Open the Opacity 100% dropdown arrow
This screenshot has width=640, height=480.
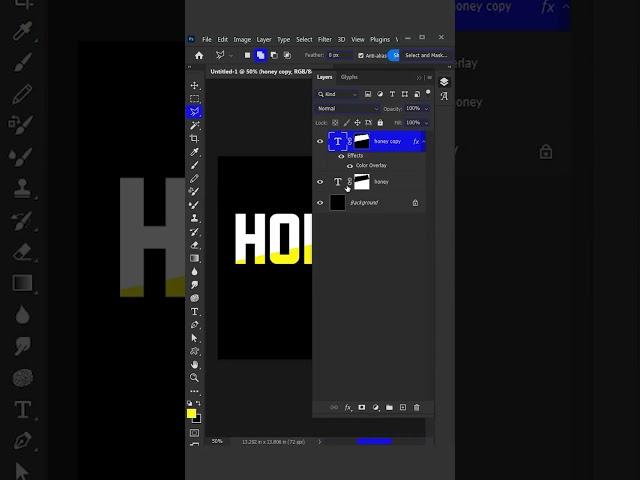tap(427, 109)
